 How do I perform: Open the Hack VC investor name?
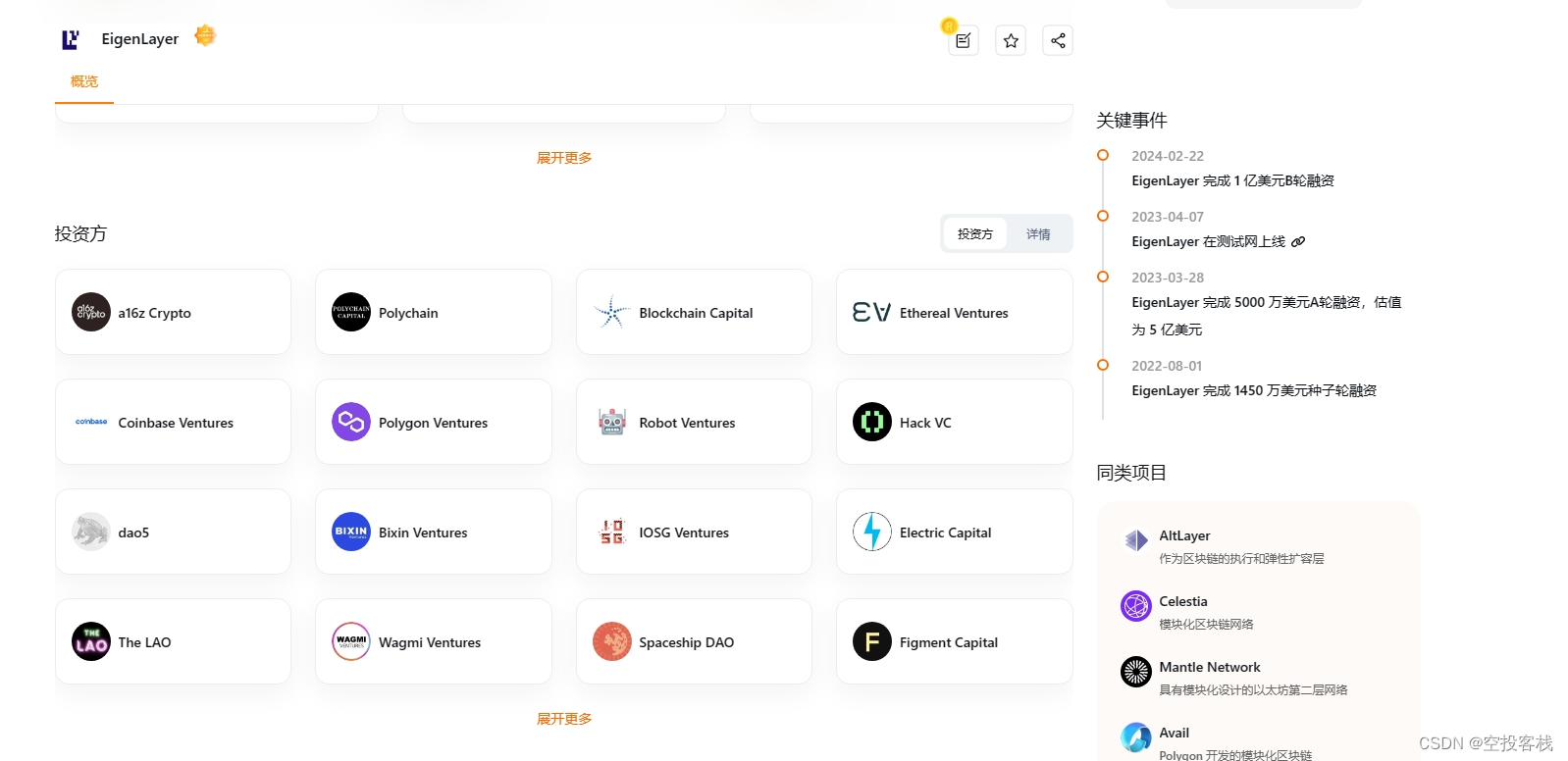[x=925, y=423]
